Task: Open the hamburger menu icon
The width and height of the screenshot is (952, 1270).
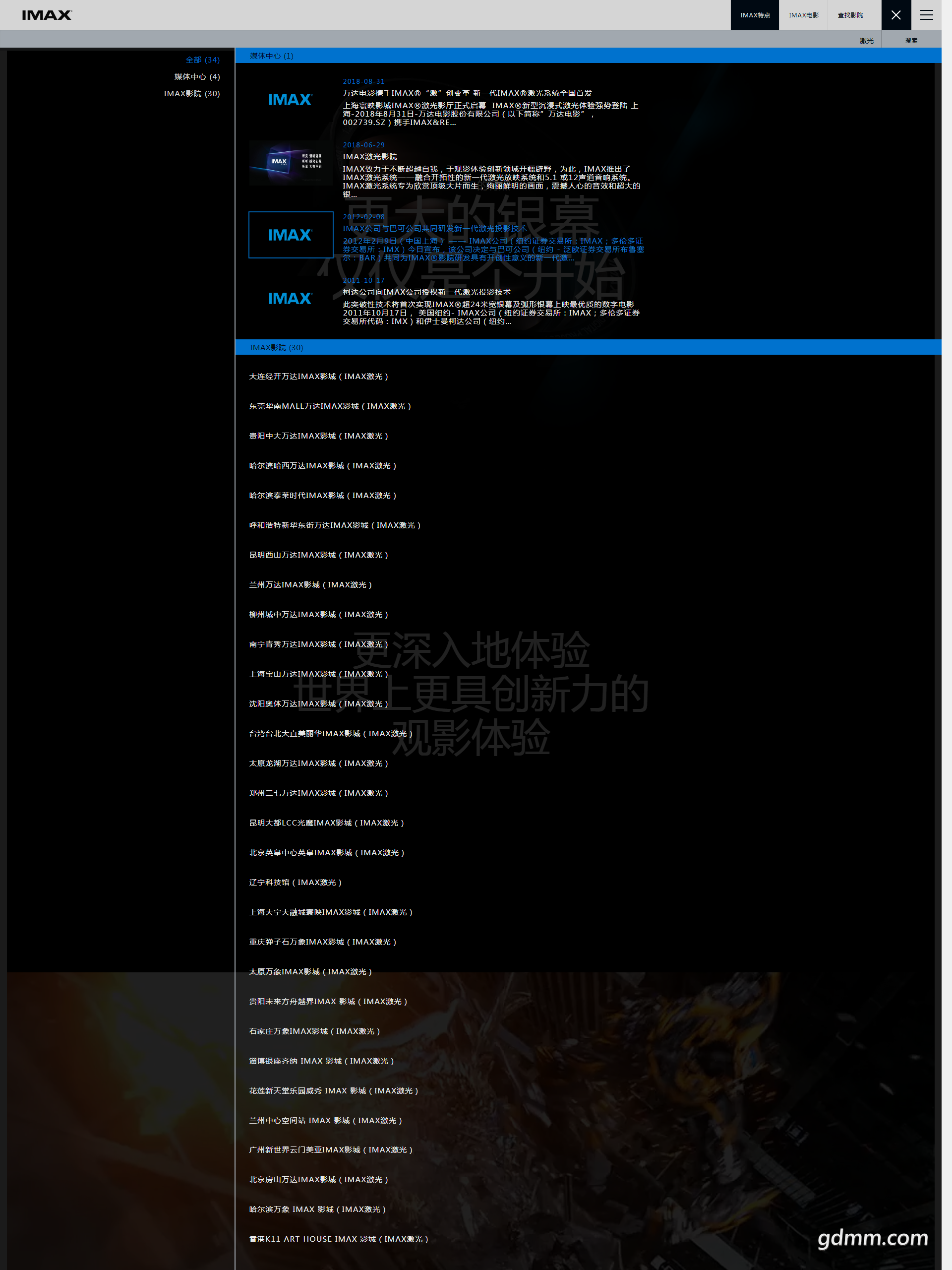Action: [926, 15]
